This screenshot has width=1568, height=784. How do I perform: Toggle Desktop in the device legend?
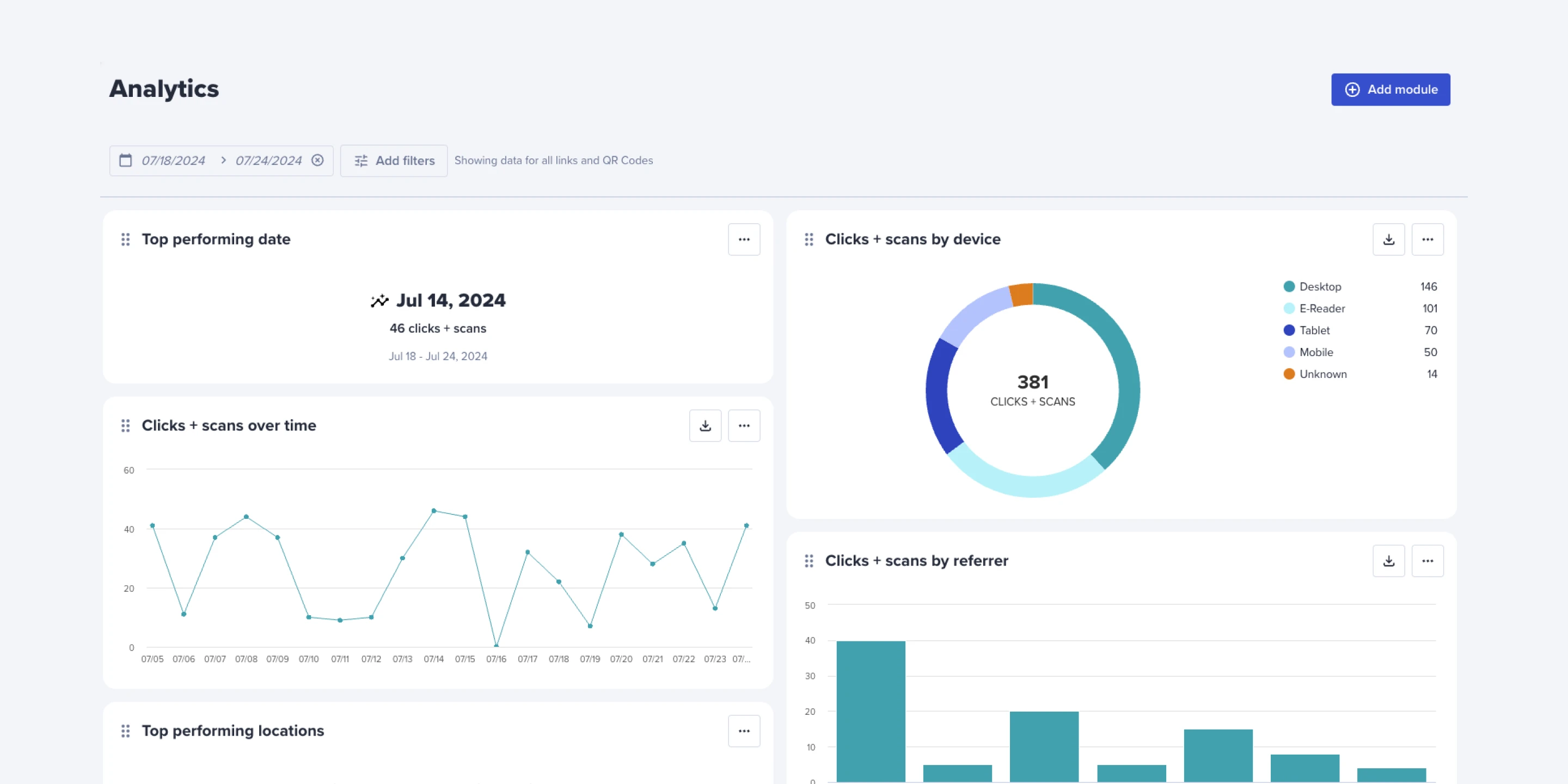click(x=1320, y=286)
